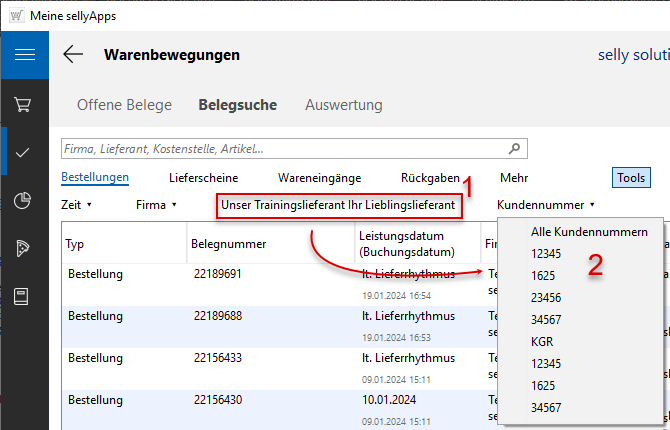Click the magnifier search icon
670x430 pixels.
coord(514,149)
